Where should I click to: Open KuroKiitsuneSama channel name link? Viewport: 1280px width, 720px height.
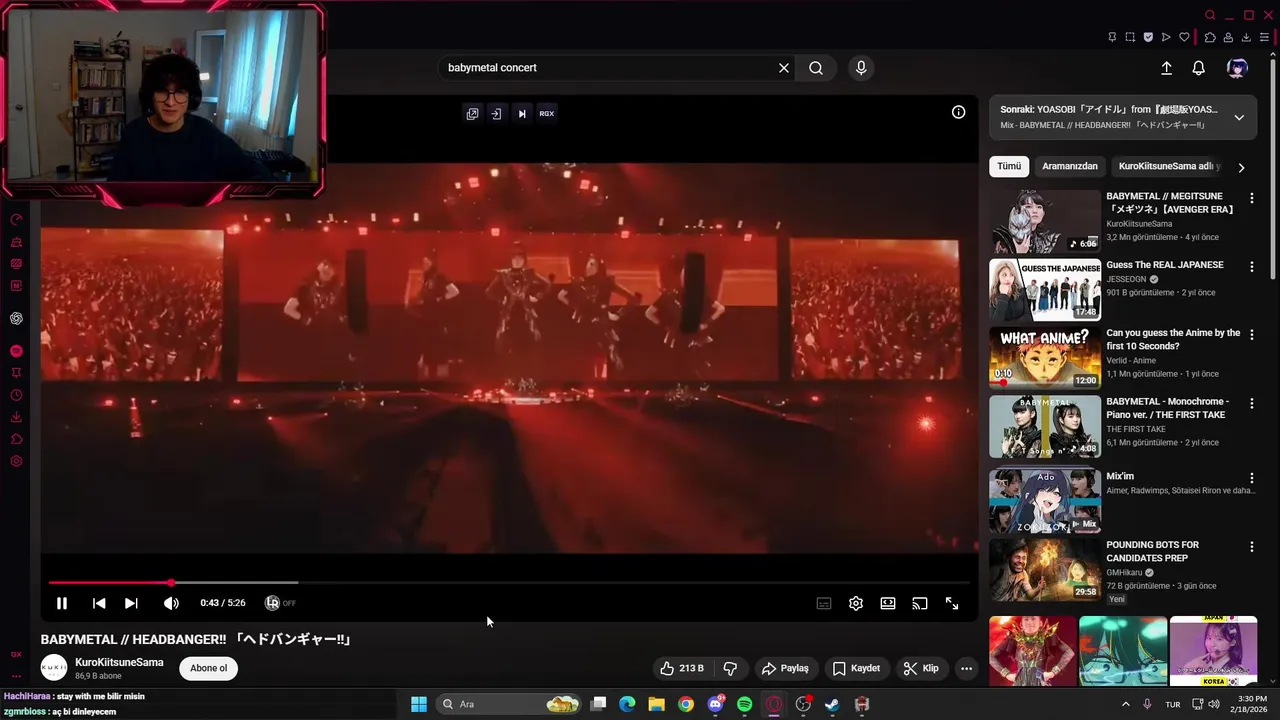119,662
